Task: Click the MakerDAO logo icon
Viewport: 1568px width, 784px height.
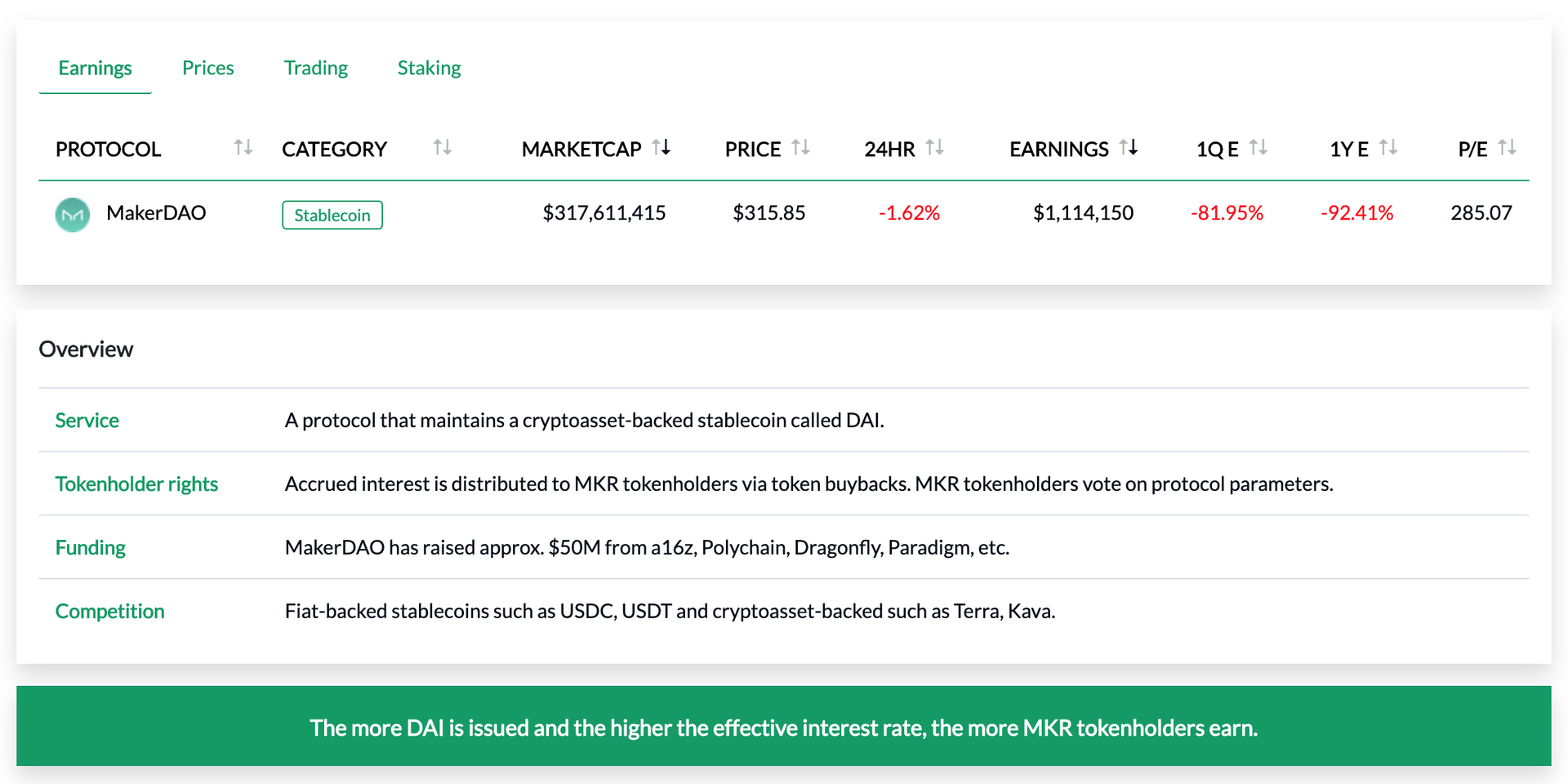Action: [73, 215]
